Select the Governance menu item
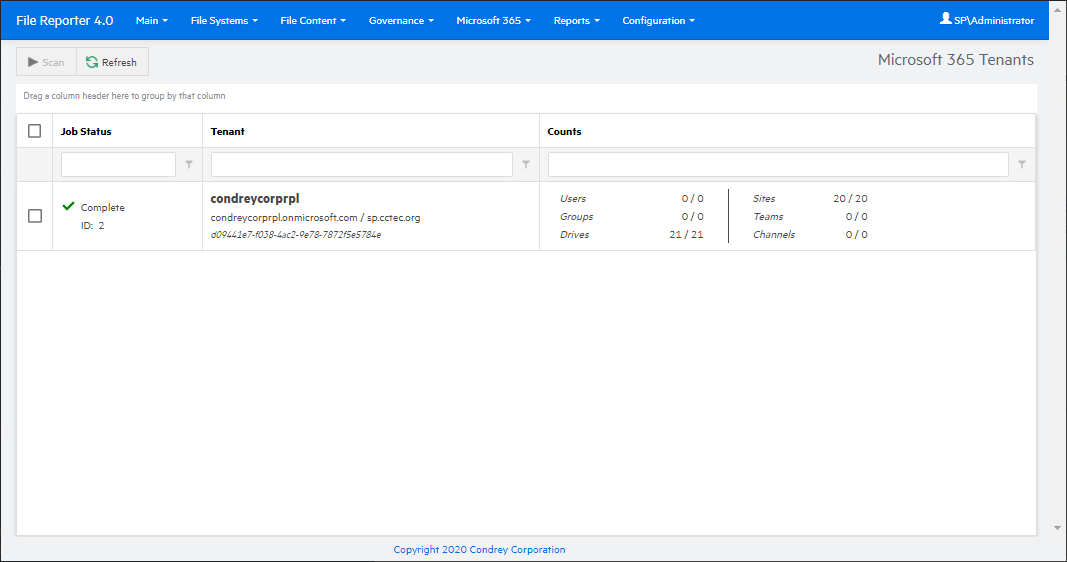1067x562 pixels. click(401, 20)
